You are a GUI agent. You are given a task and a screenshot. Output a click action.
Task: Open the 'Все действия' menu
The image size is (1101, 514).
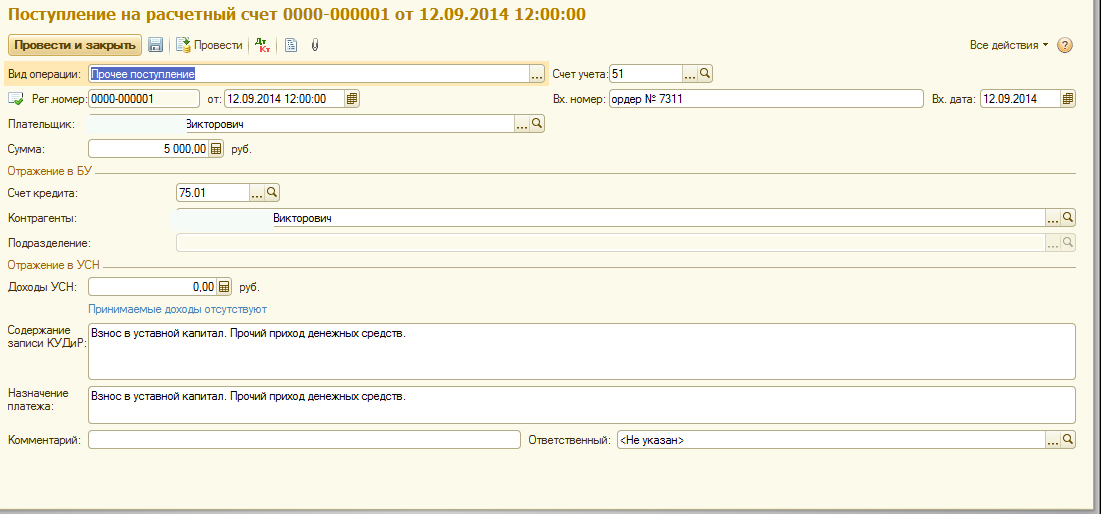tap(1008, 45)
